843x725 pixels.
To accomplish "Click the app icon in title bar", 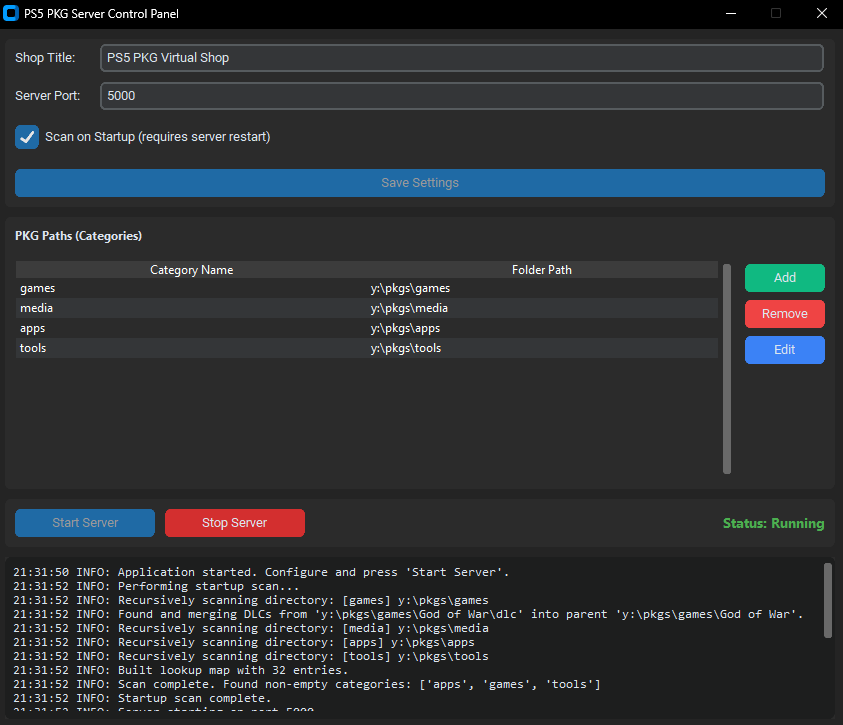I will tap(12, 14).
